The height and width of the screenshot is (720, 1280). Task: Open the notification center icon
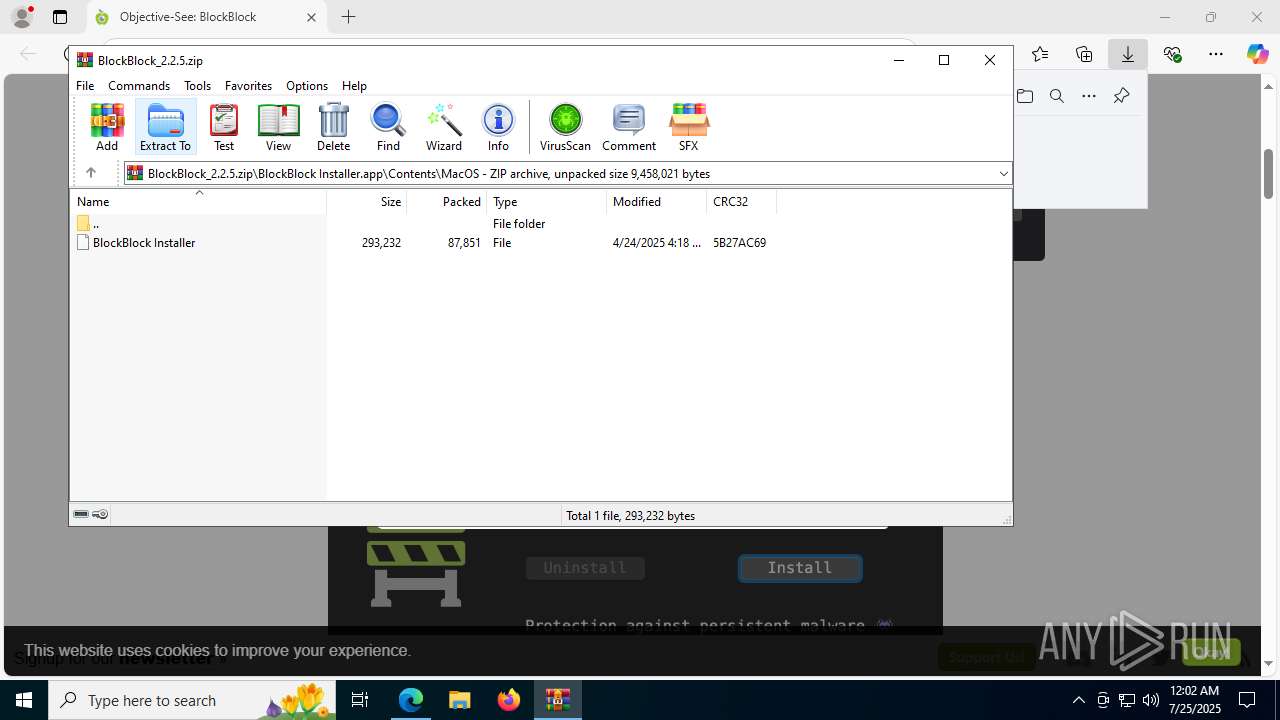tap(1247, 700)
